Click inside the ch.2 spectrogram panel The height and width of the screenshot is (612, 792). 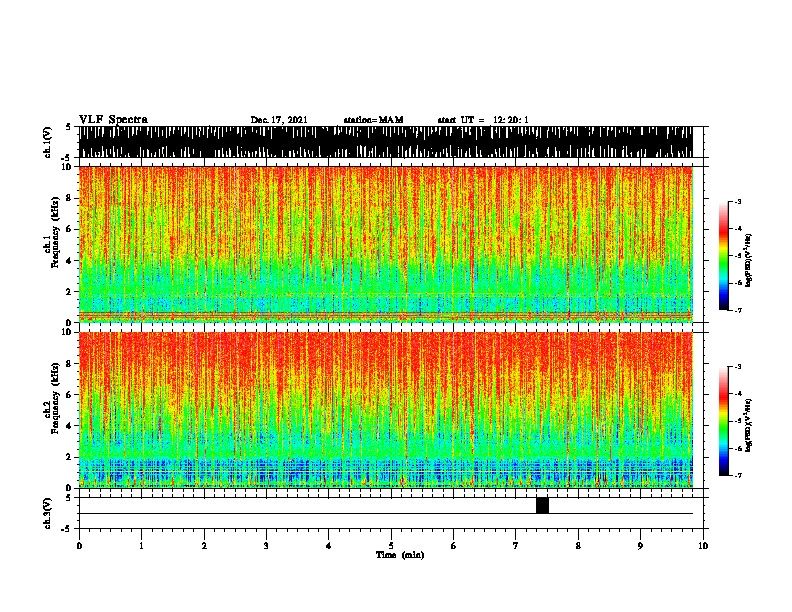click(x=386, y=410)
